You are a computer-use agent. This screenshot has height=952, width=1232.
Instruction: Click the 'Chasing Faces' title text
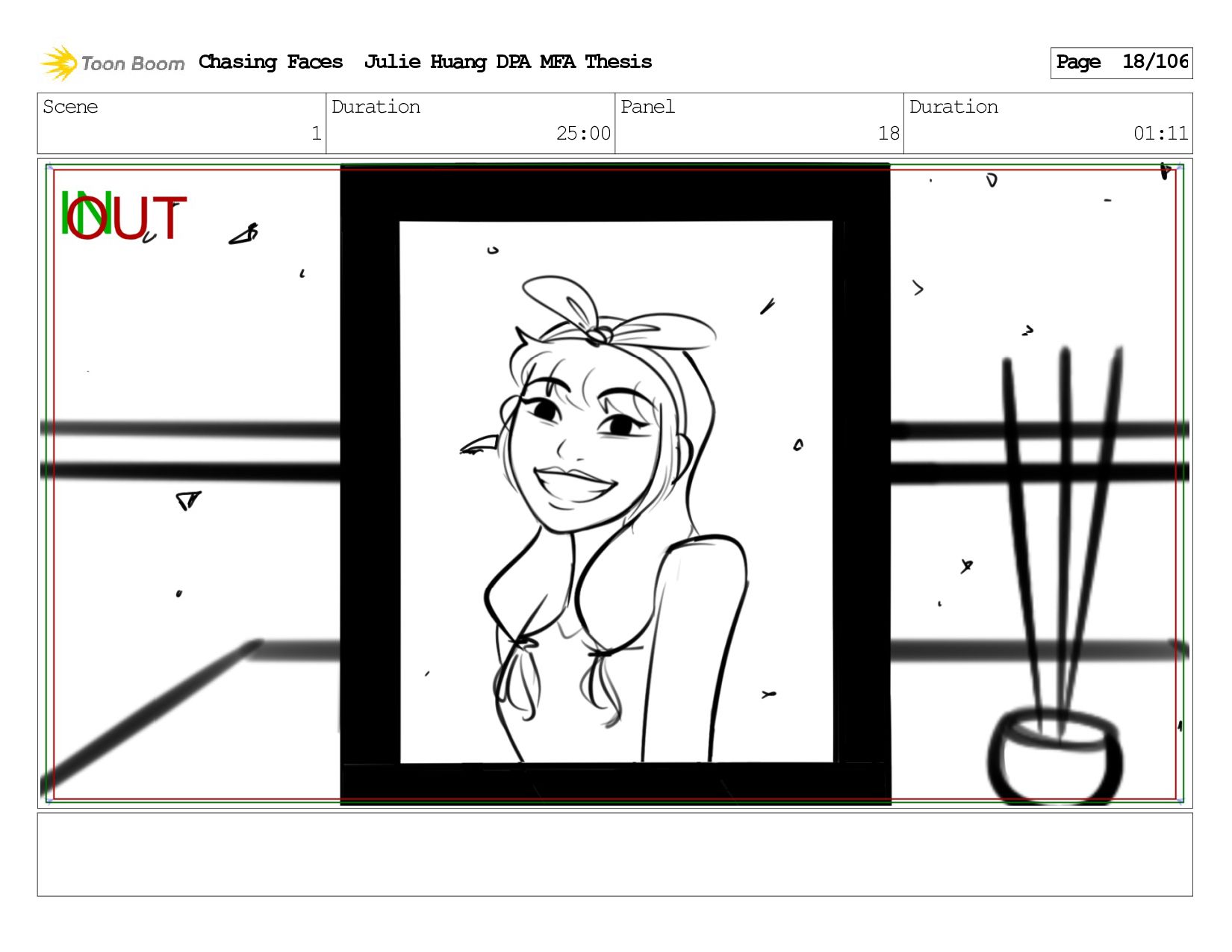(271, 62)
